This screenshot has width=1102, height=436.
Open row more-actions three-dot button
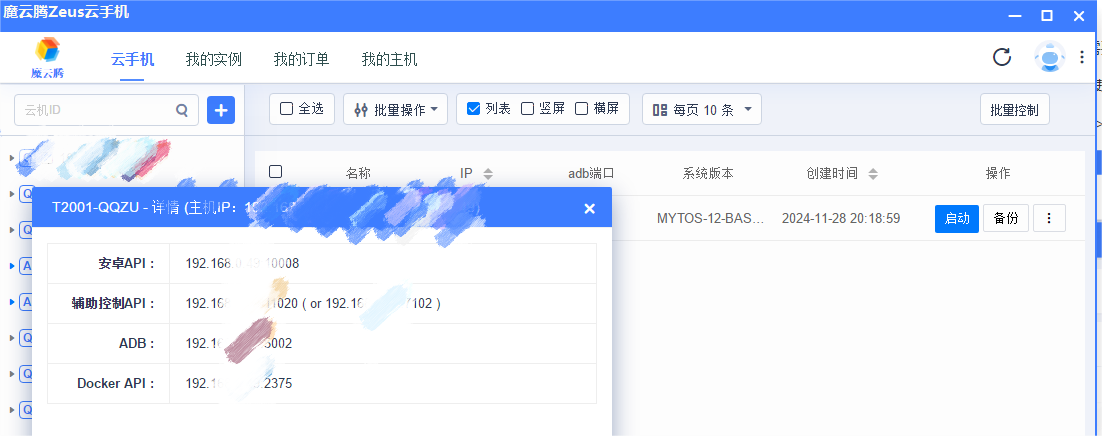click(x=1049, y=218)
